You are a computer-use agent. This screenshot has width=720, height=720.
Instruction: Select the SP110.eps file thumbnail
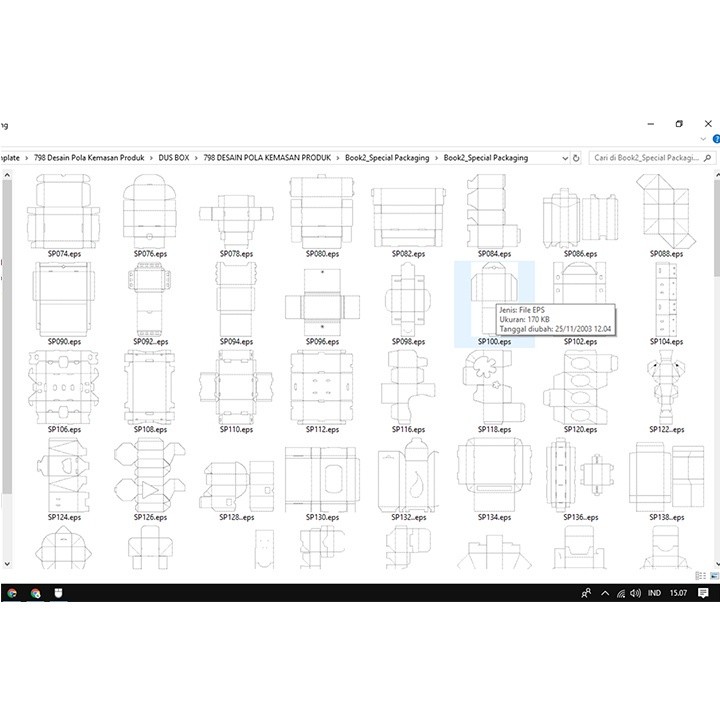pyautogui.click(x=236, y=388)
